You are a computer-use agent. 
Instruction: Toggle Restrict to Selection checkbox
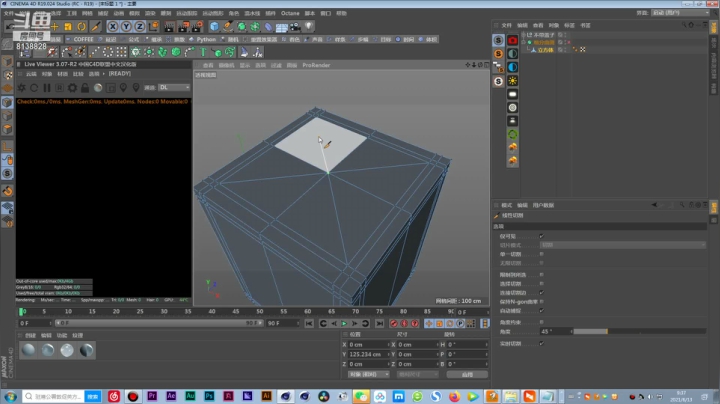(541, 275)
